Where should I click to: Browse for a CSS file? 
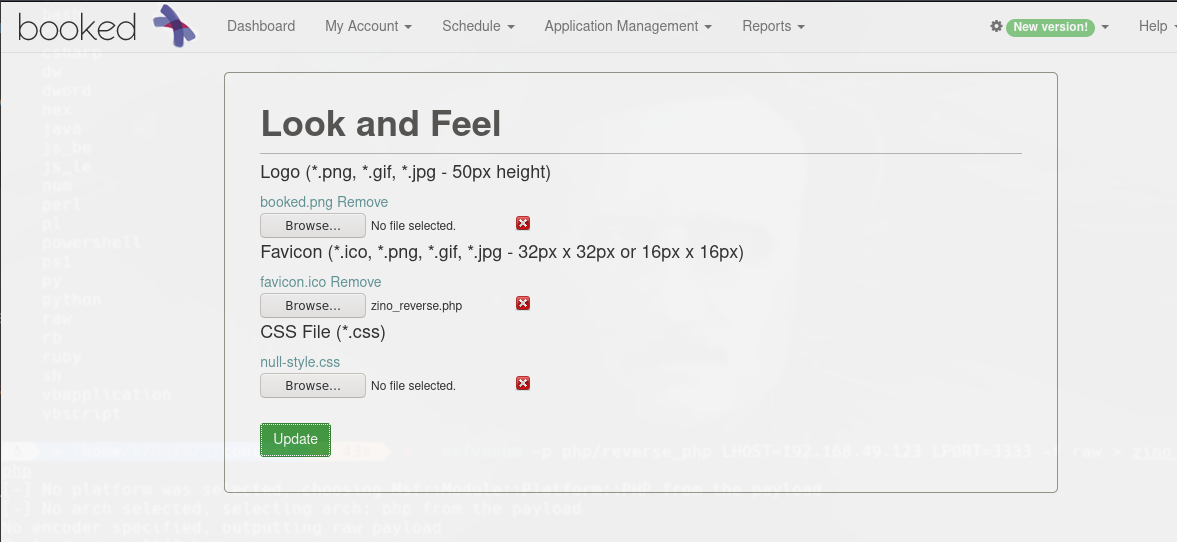click(313, 385)
